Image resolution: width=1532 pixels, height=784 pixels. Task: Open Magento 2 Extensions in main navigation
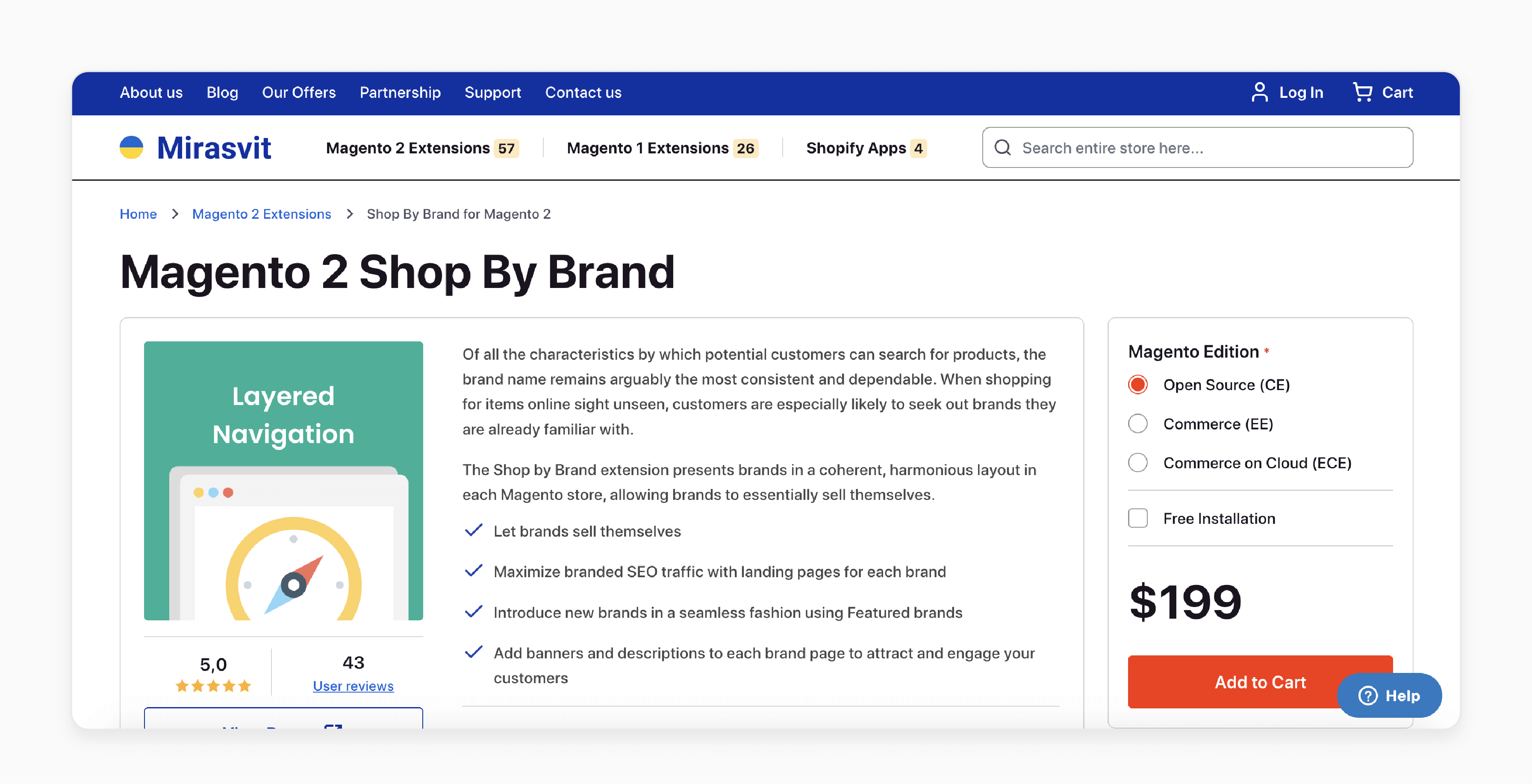coord(407,148)
